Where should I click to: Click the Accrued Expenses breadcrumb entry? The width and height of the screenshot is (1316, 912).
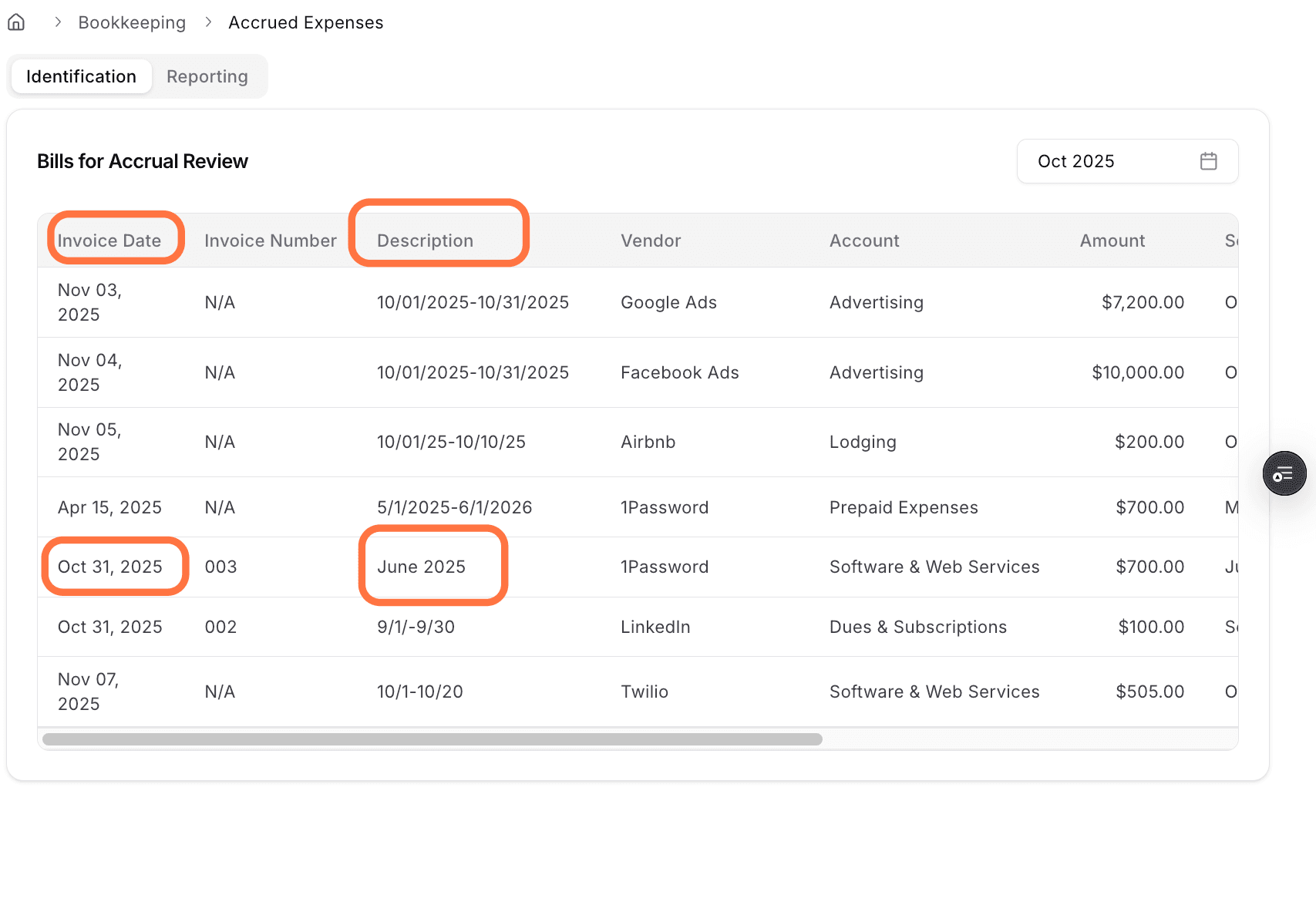(x=305, y=22)
